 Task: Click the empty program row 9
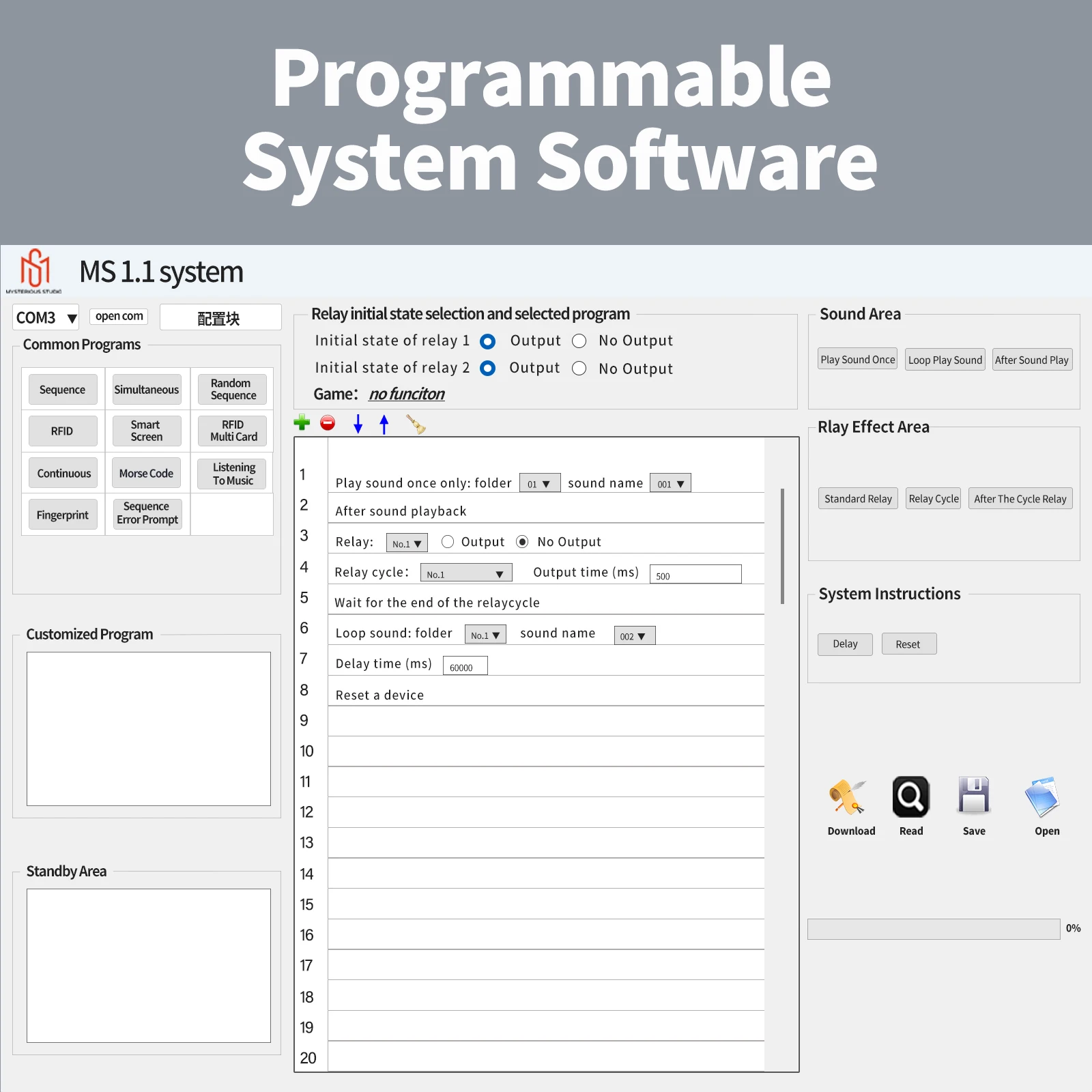pyautogui.click(x=546, y=721)
